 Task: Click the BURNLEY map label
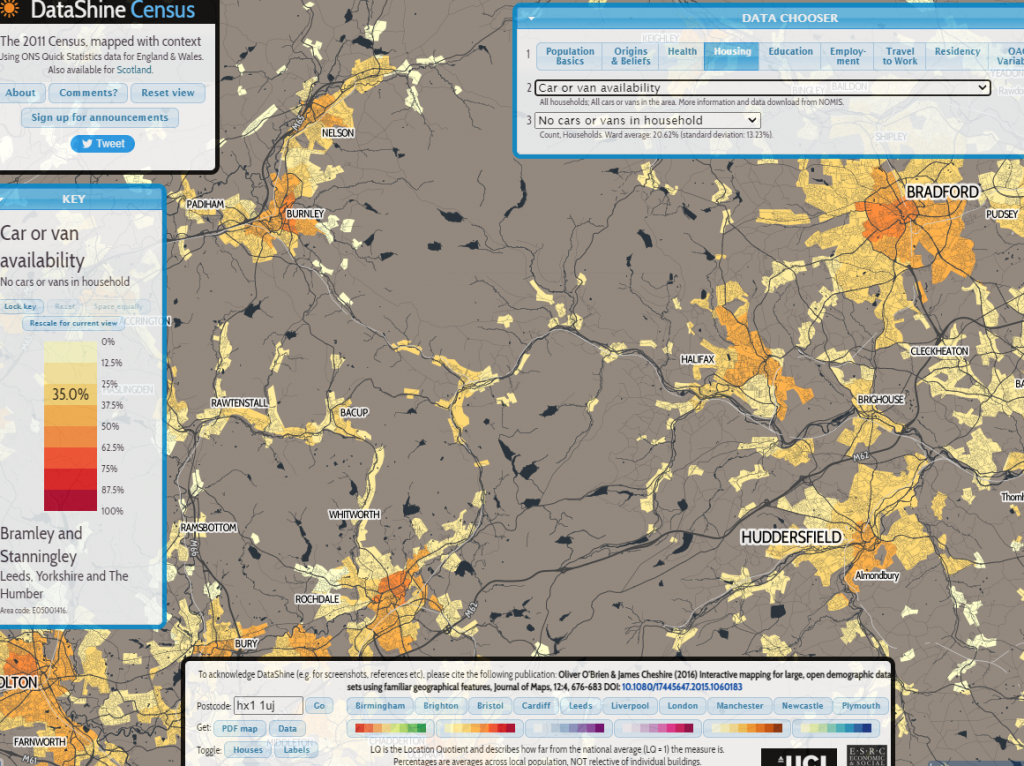305,214
